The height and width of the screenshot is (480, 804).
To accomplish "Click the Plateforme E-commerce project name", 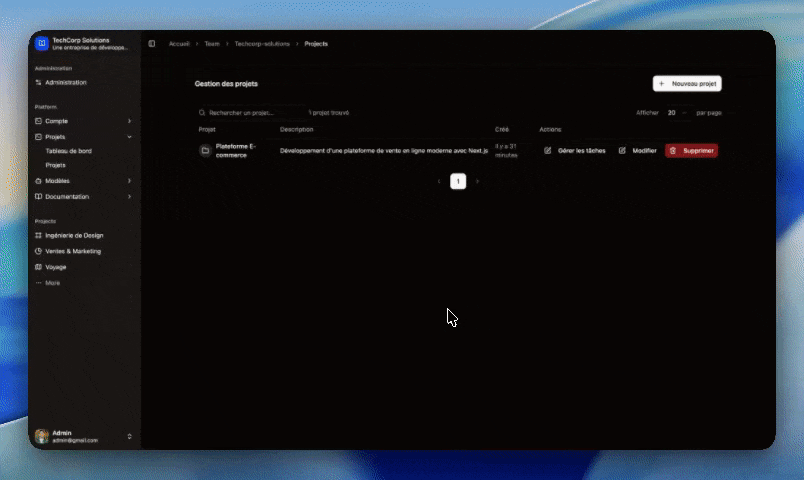I will (x=236, y=151).
